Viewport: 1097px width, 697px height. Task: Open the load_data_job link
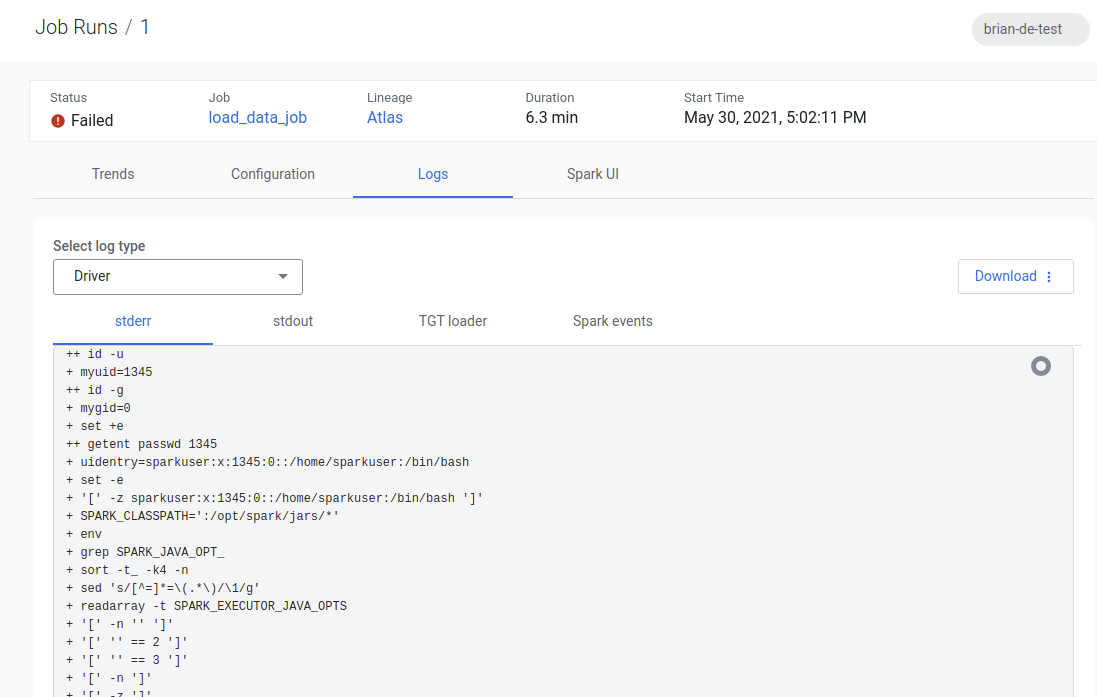257,118
